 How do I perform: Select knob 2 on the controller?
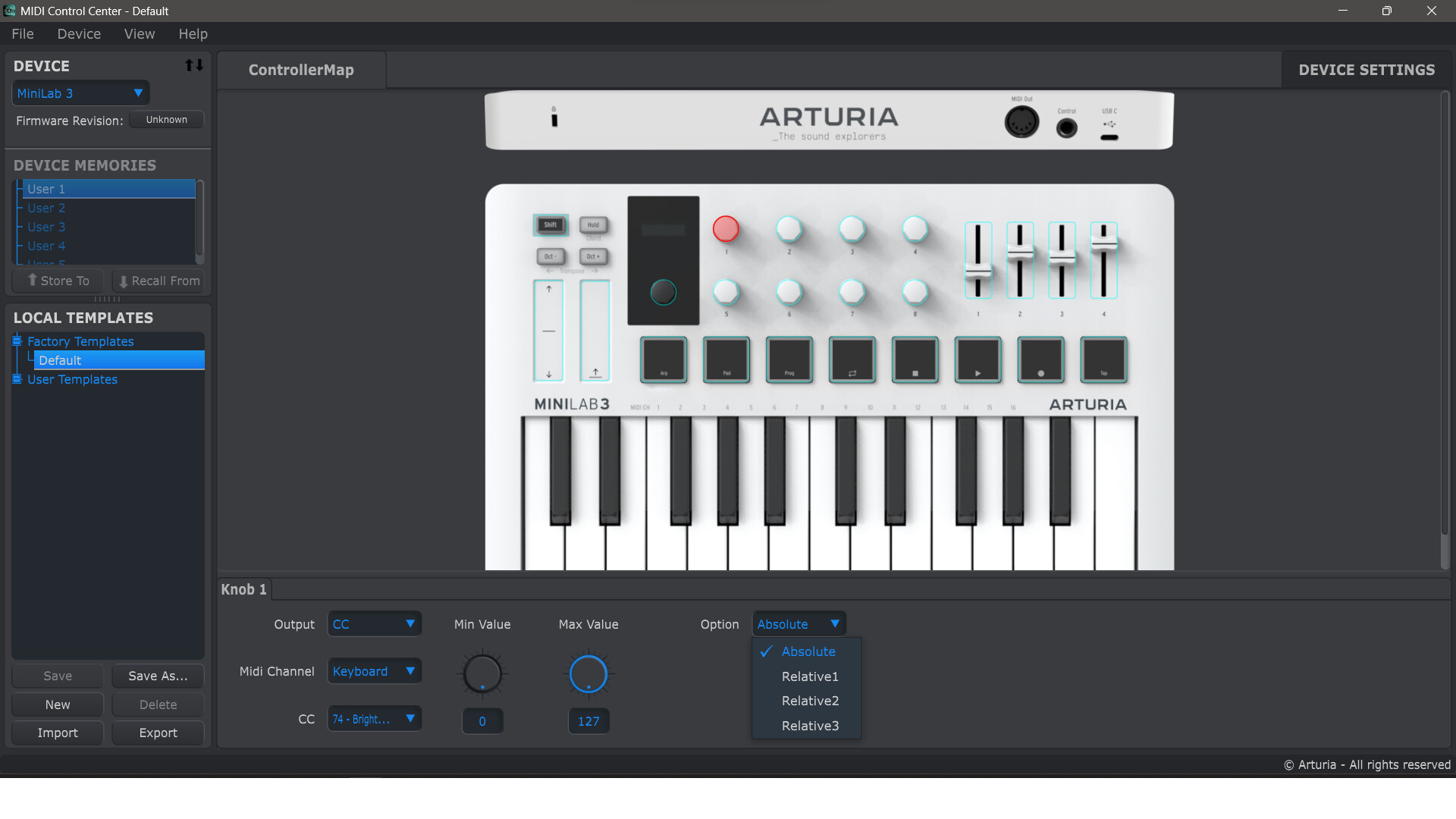789,229
